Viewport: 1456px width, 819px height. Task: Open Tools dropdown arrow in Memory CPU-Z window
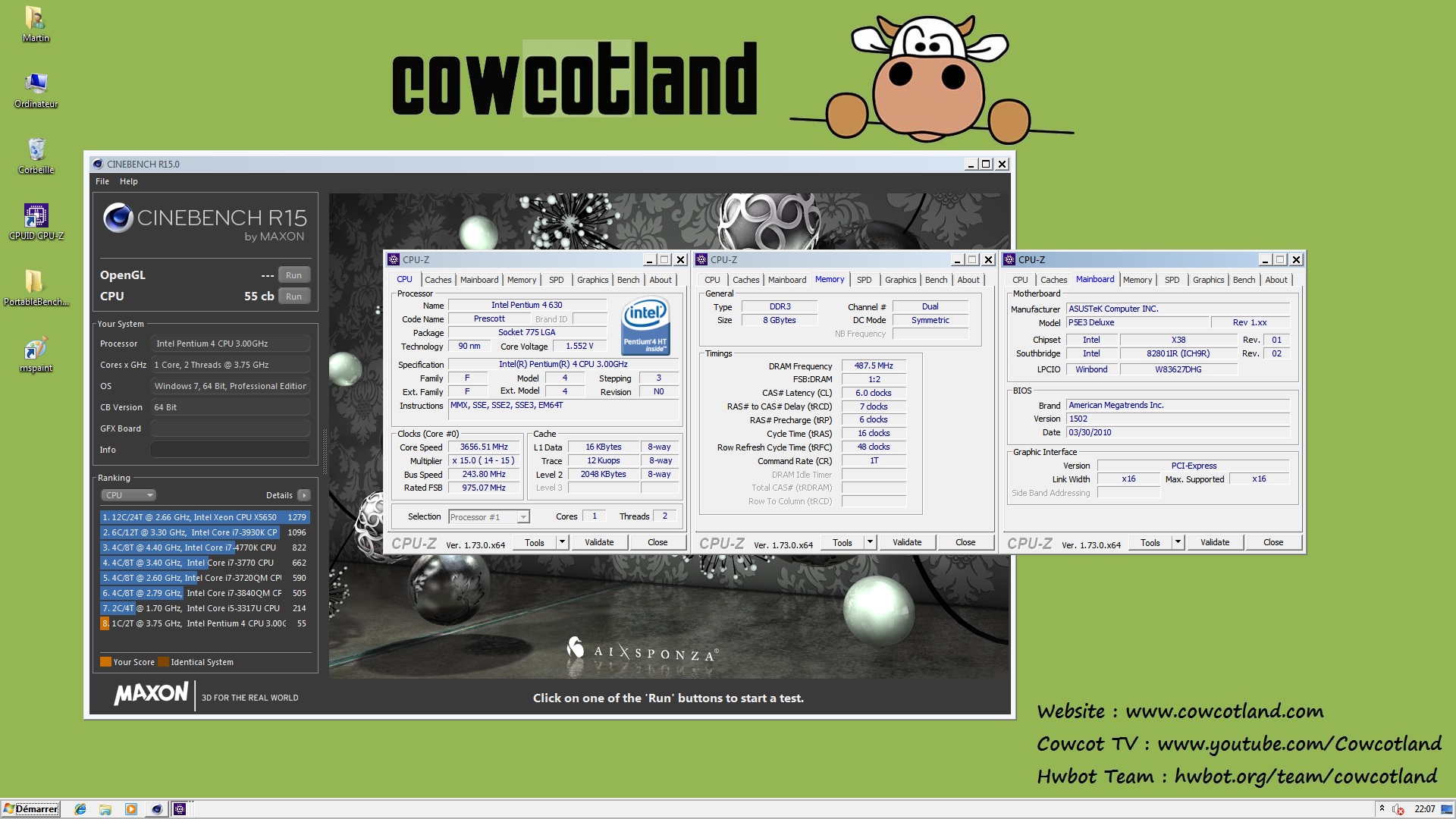(x=870, y=542)
